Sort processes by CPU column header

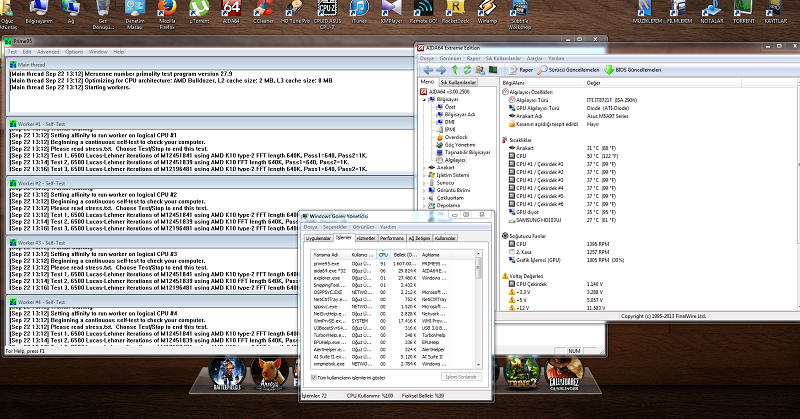point(383,255)
